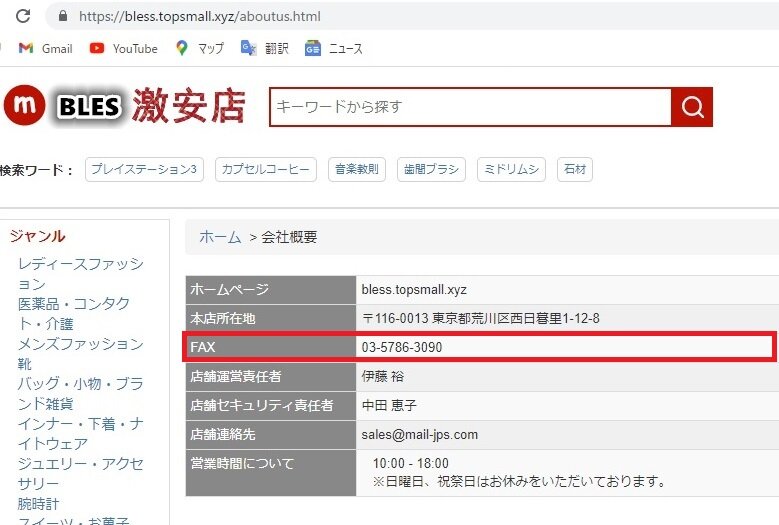Click the name 伊藤 裕
Viewport: 779px width, 525px height.
pos(383,376)
